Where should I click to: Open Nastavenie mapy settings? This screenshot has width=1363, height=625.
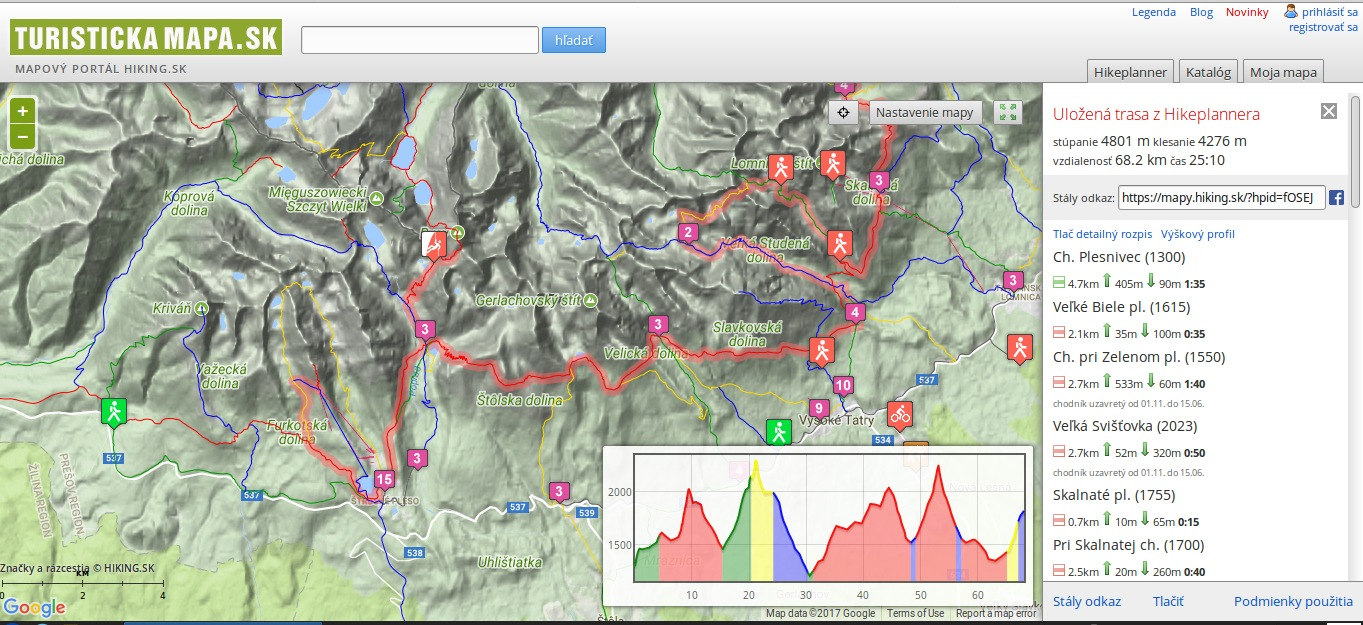[924, 112]
